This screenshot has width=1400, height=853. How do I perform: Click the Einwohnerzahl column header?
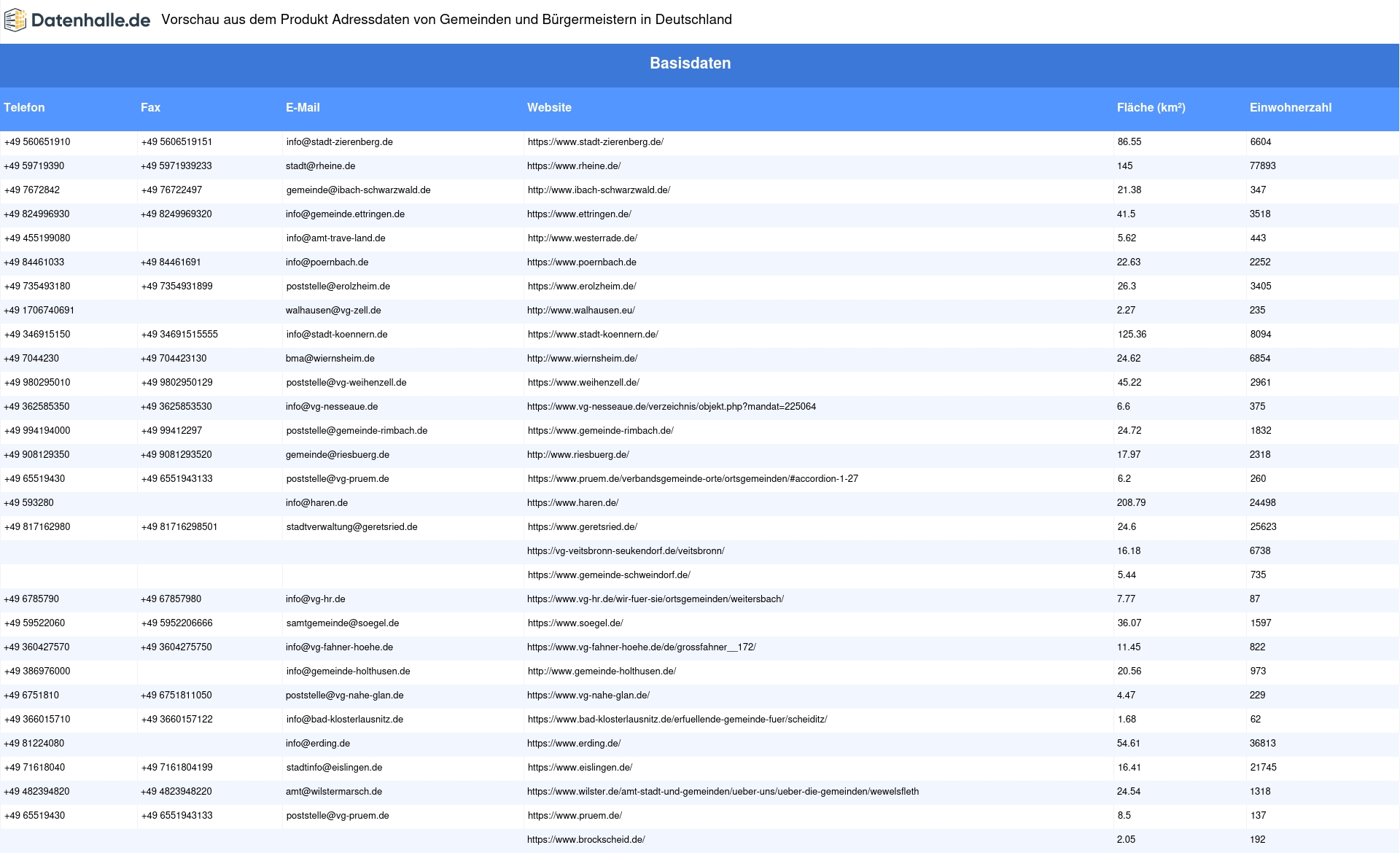click(x=1290, y=108)
